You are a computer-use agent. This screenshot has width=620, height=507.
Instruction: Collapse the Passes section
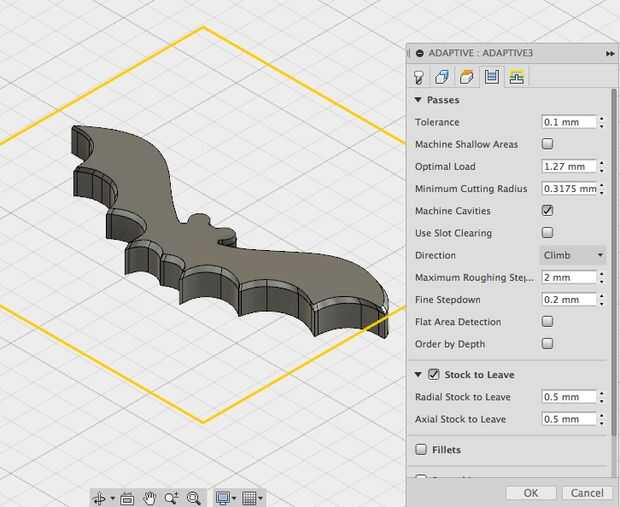418,100
